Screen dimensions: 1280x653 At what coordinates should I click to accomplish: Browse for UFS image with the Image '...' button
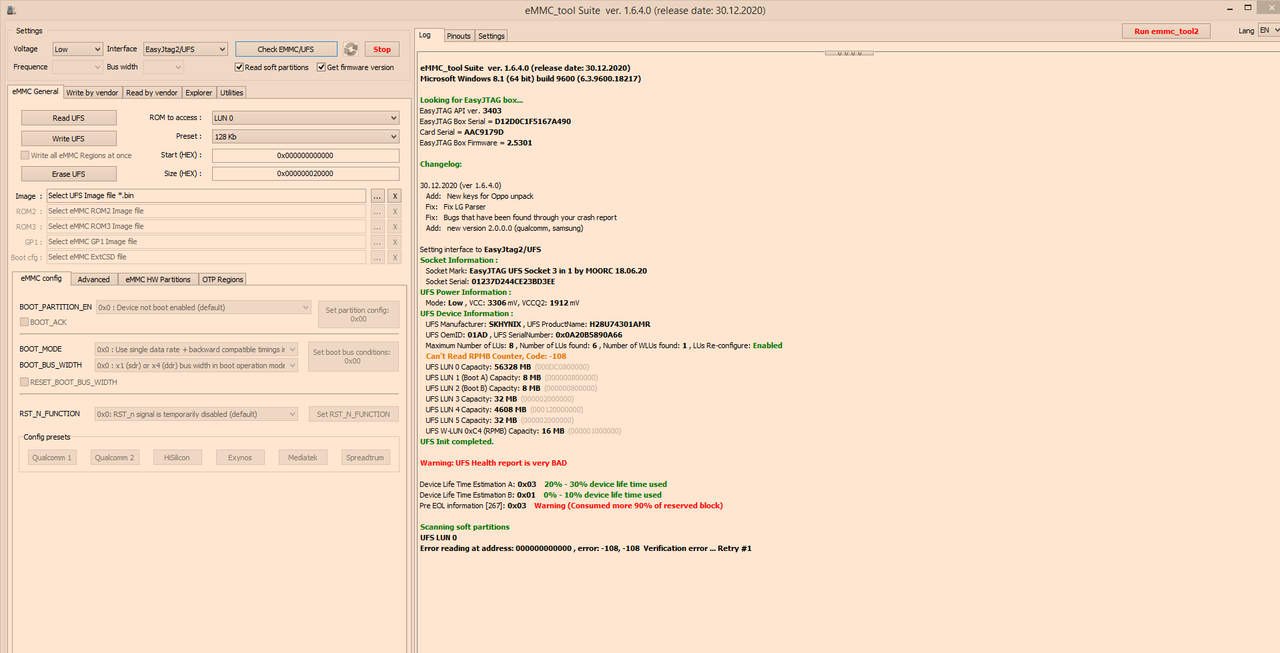377,196
